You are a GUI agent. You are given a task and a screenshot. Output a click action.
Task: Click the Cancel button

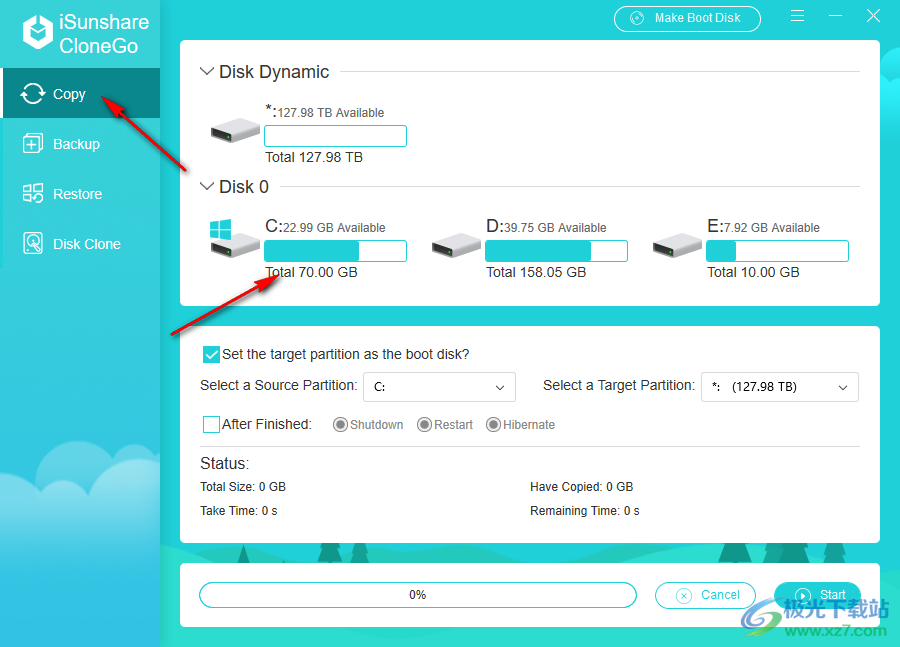705,595
